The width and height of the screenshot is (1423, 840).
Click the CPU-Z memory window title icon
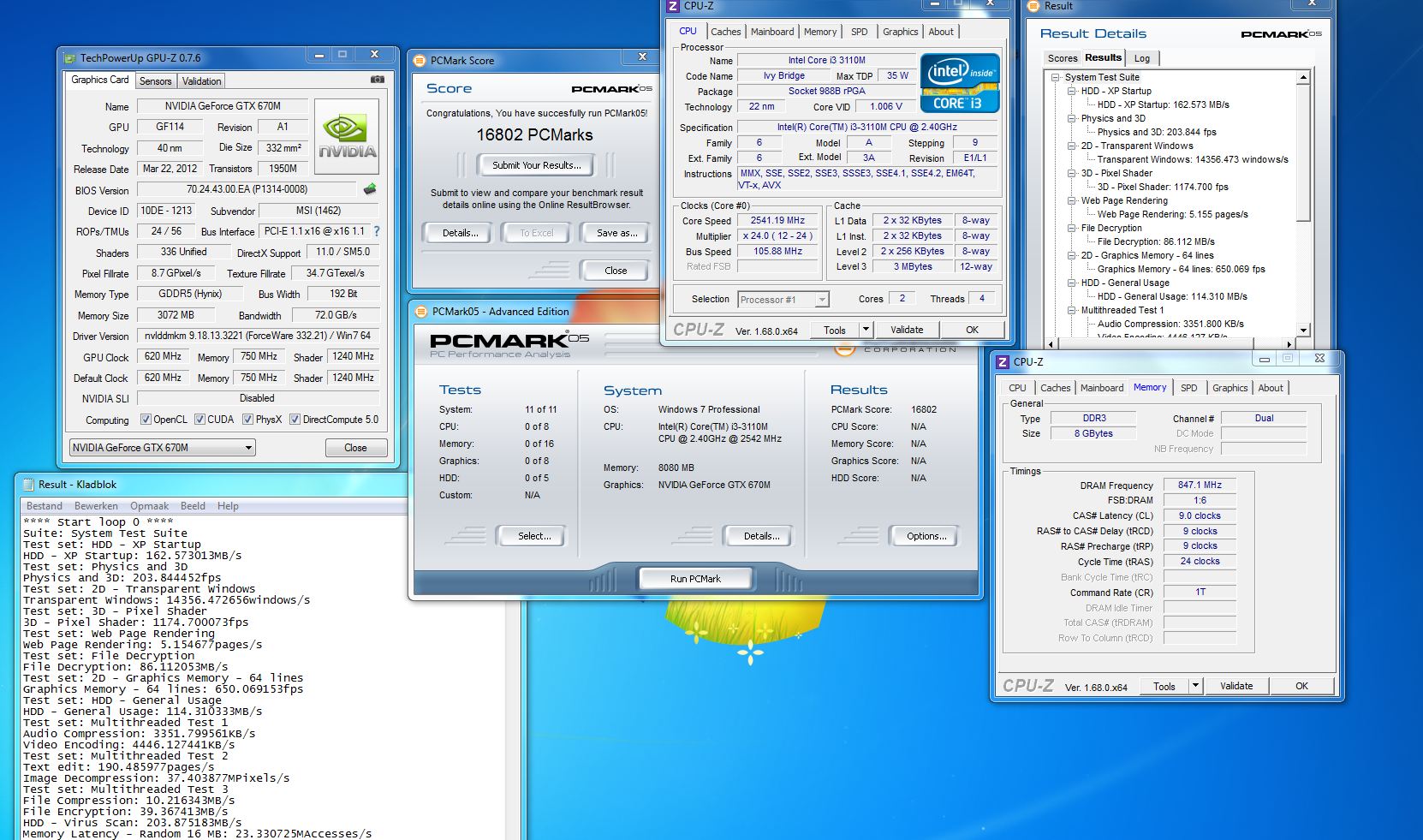1003,361
